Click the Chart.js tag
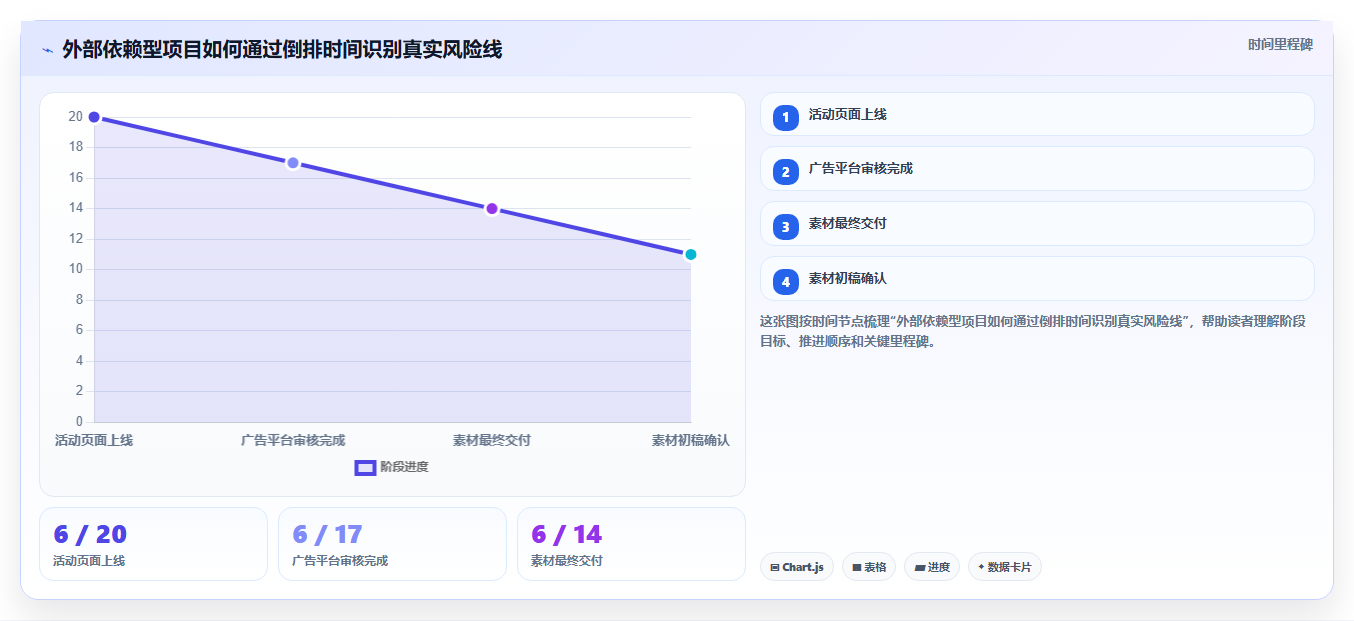Image resolution: width=1354 pixels, height=621 pixels. pyautogui.click(x=797, y=567)
